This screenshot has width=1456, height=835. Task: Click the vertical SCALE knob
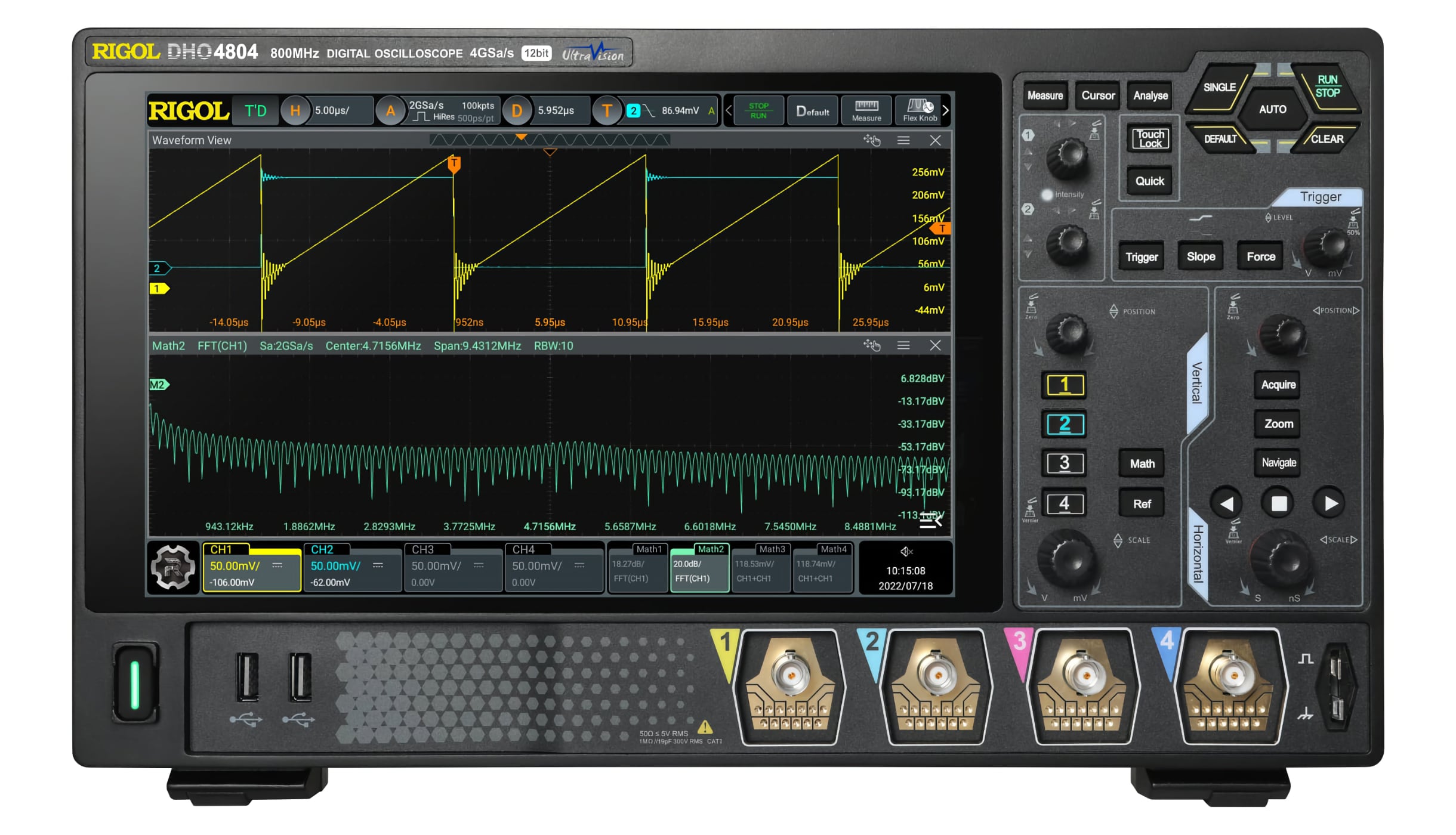pos(1068,560)
